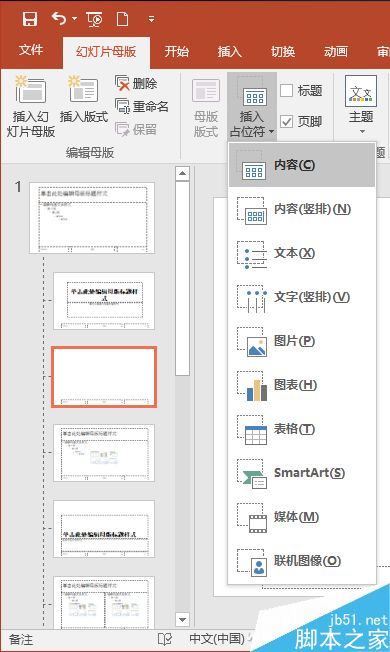The height and width of the screenshot is (652, 390).
Task: Switch to the 切换 tab
Action: pos(283,52)
